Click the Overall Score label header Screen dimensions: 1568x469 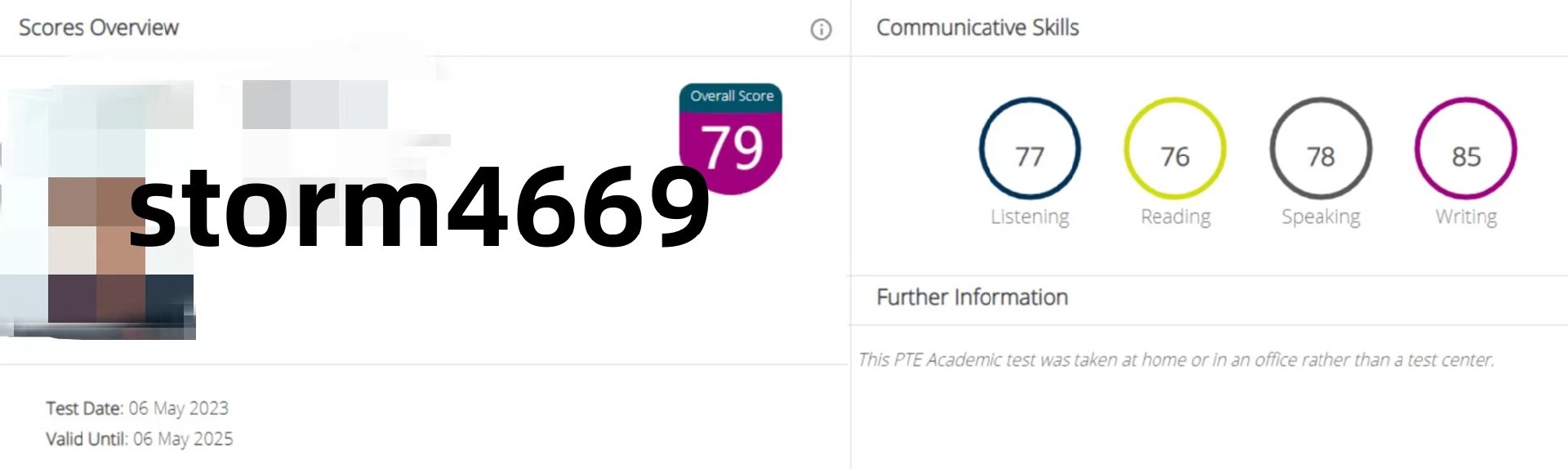tap(731, 96)
